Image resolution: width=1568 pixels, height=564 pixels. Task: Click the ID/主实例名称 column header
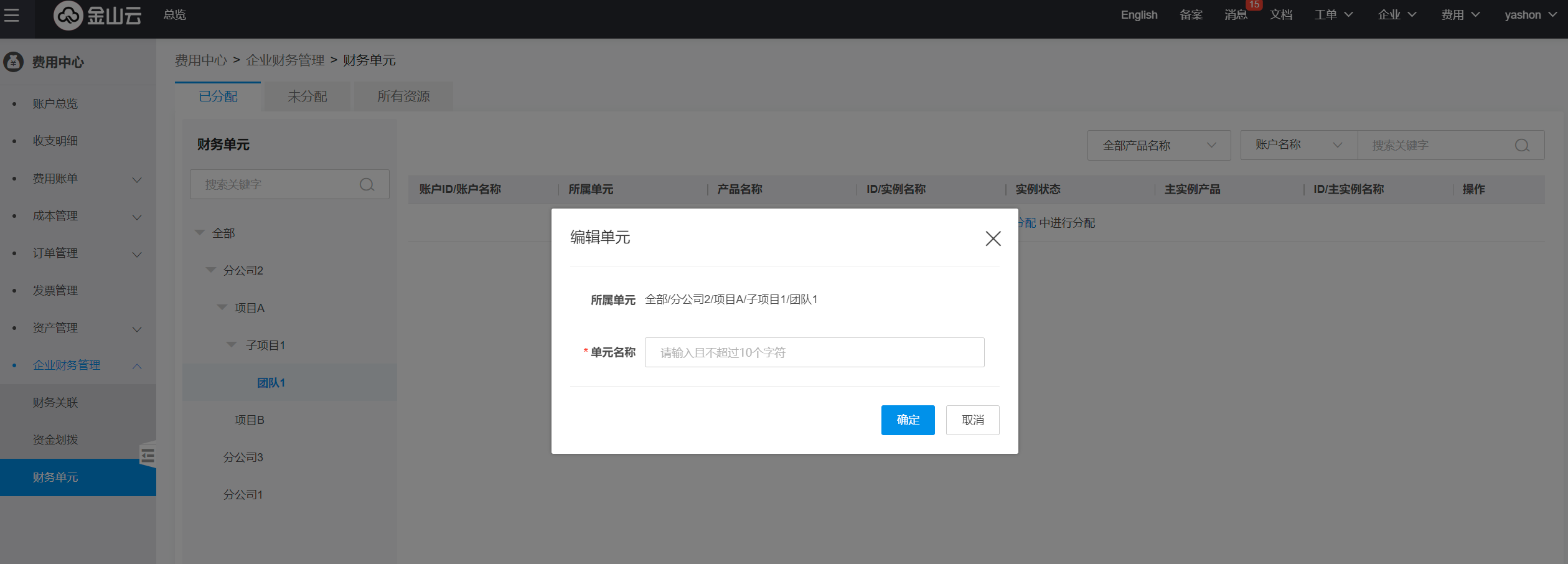(x=1348, y=189)
